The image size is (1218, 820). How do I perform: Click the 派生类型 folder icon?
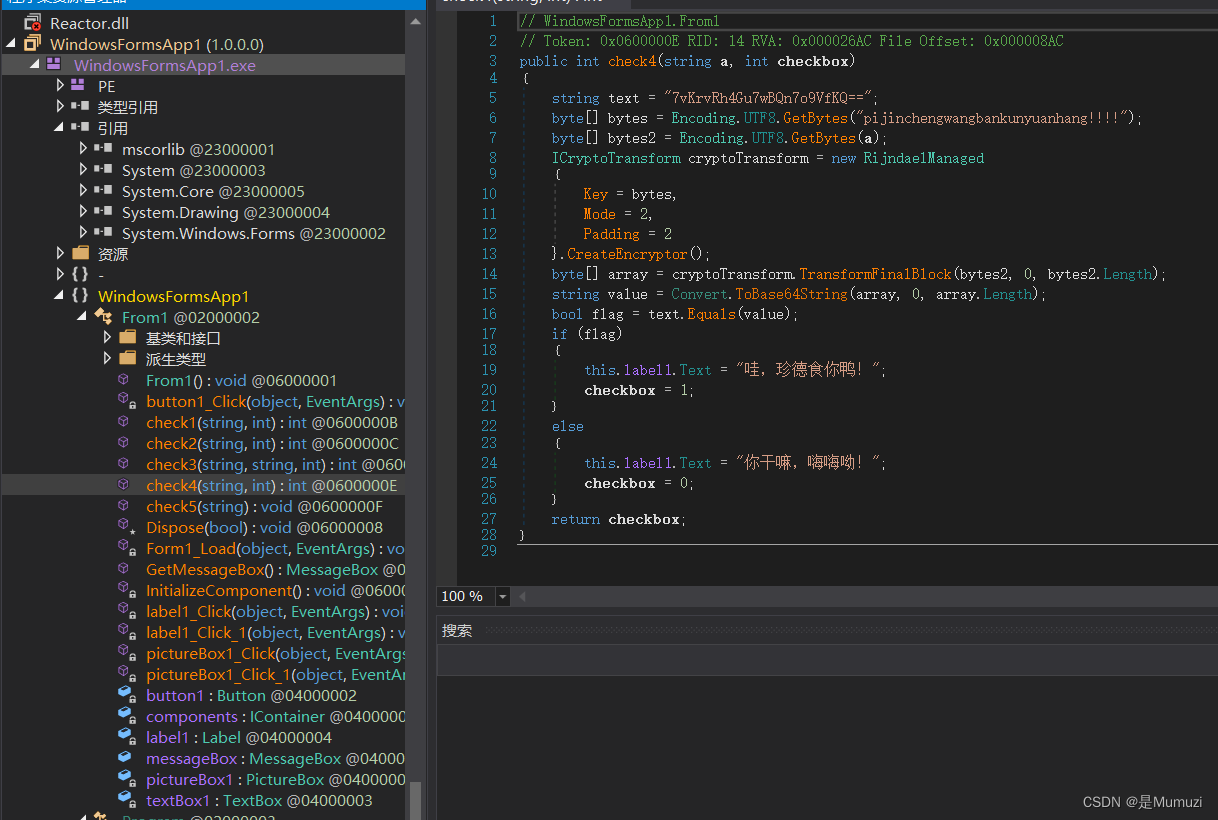(x=127, y=359)
